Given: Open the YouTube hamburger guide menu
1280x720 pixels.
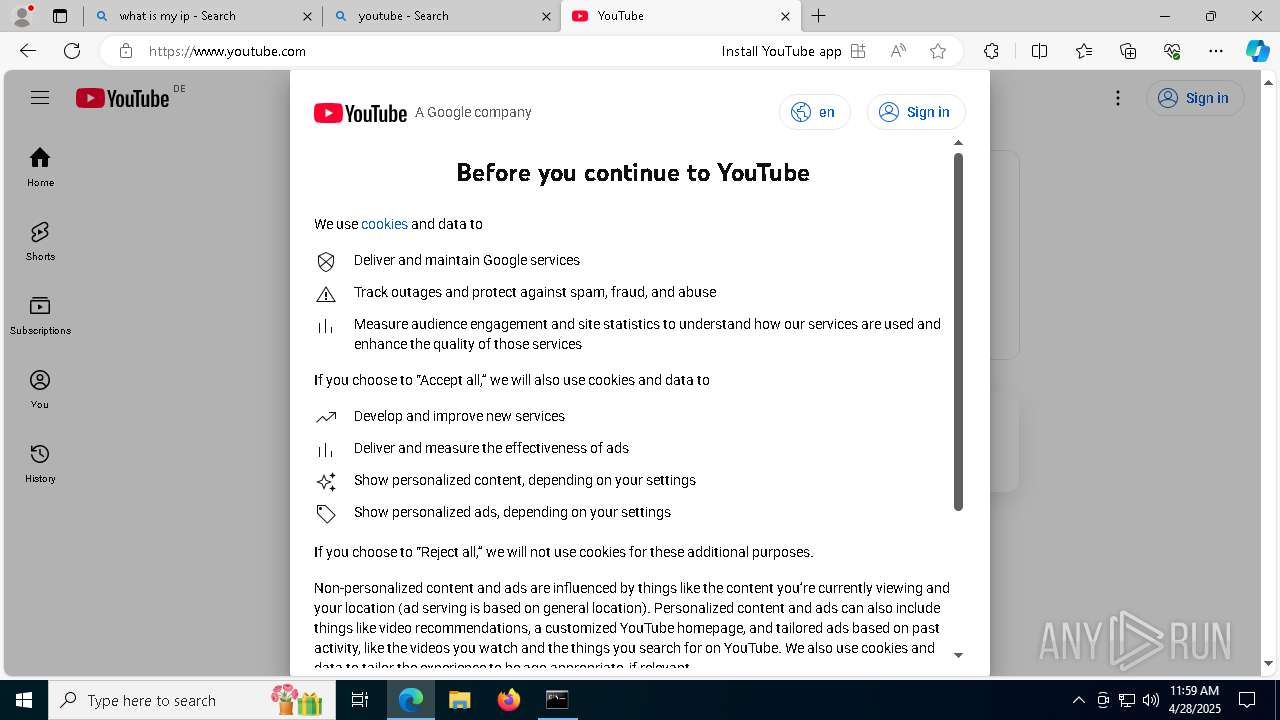Looking at the screenshot, I should click(40, 98).
